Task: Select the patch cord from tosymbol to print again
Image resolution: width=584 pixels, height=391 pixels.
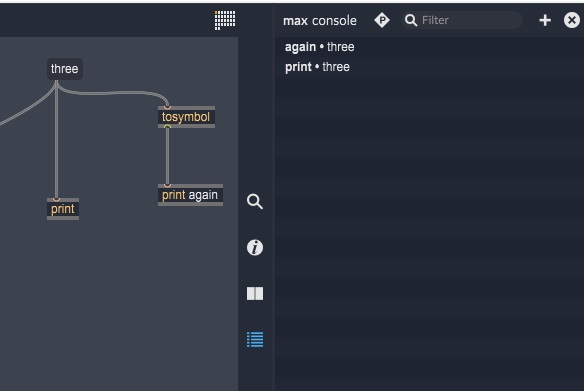Action: point(168,156)
